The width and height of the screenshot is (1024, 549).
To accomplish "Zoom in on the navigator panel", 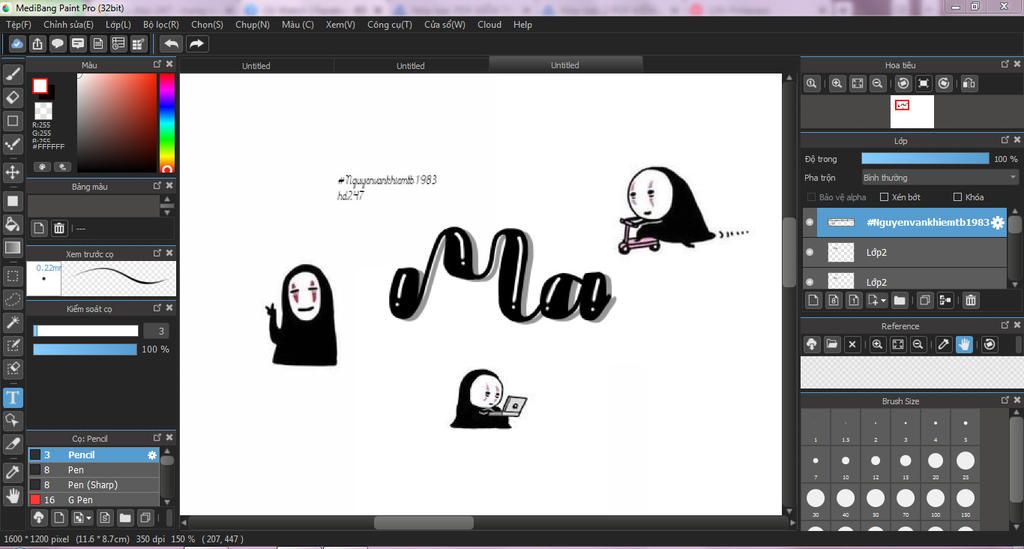I will click(837, 84).
